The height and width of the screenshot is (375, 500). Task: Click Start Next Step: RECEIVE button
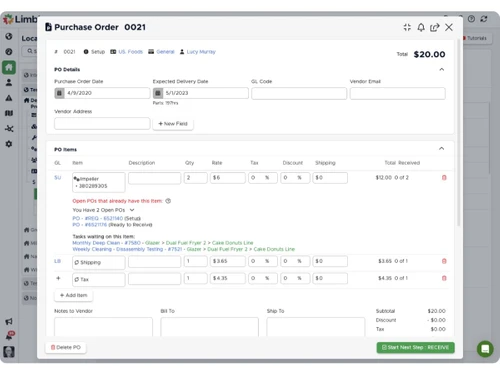tap(415, 347)
